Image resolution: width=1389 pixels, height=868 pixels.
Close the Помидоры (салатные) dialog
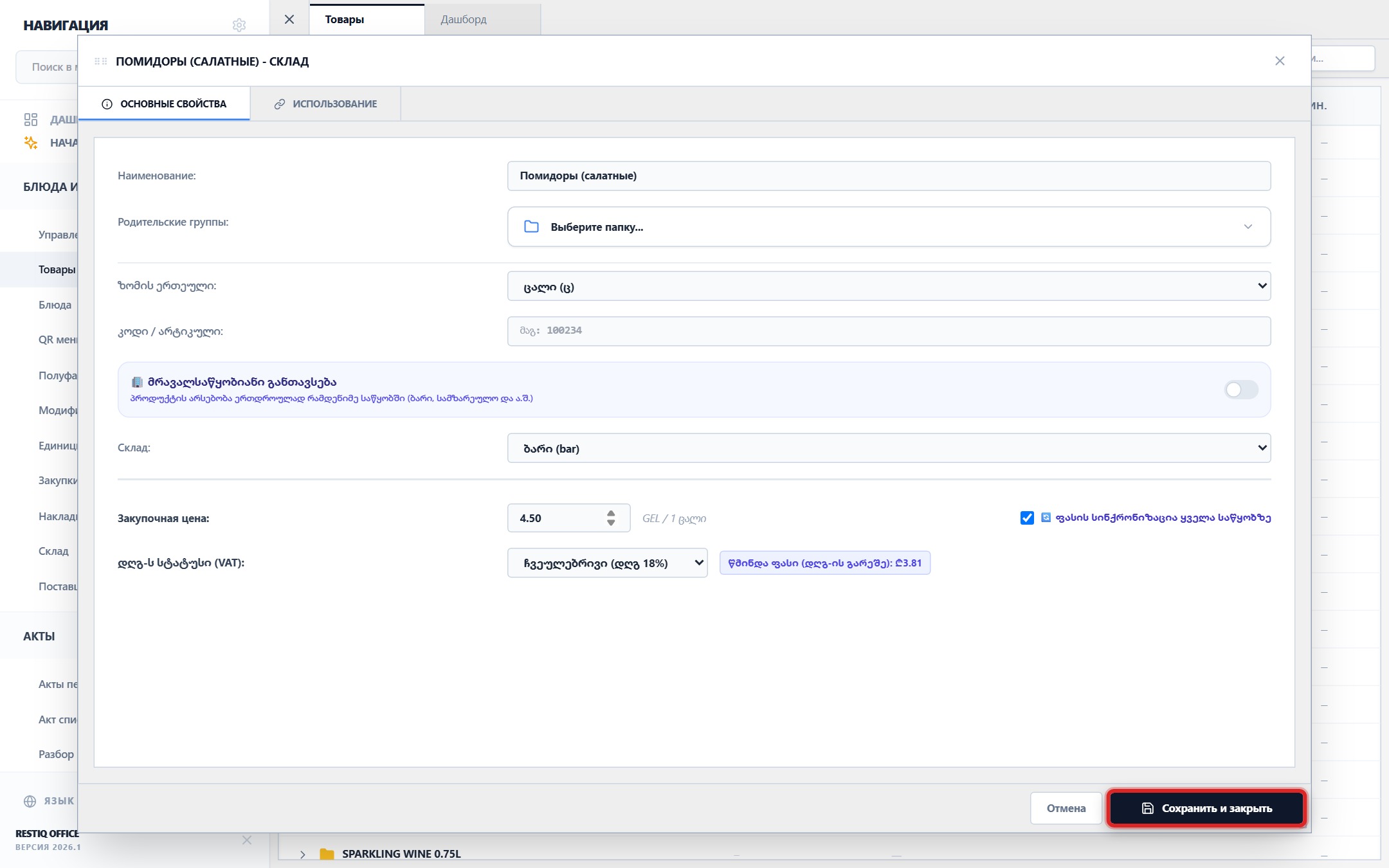point(1280,61)
